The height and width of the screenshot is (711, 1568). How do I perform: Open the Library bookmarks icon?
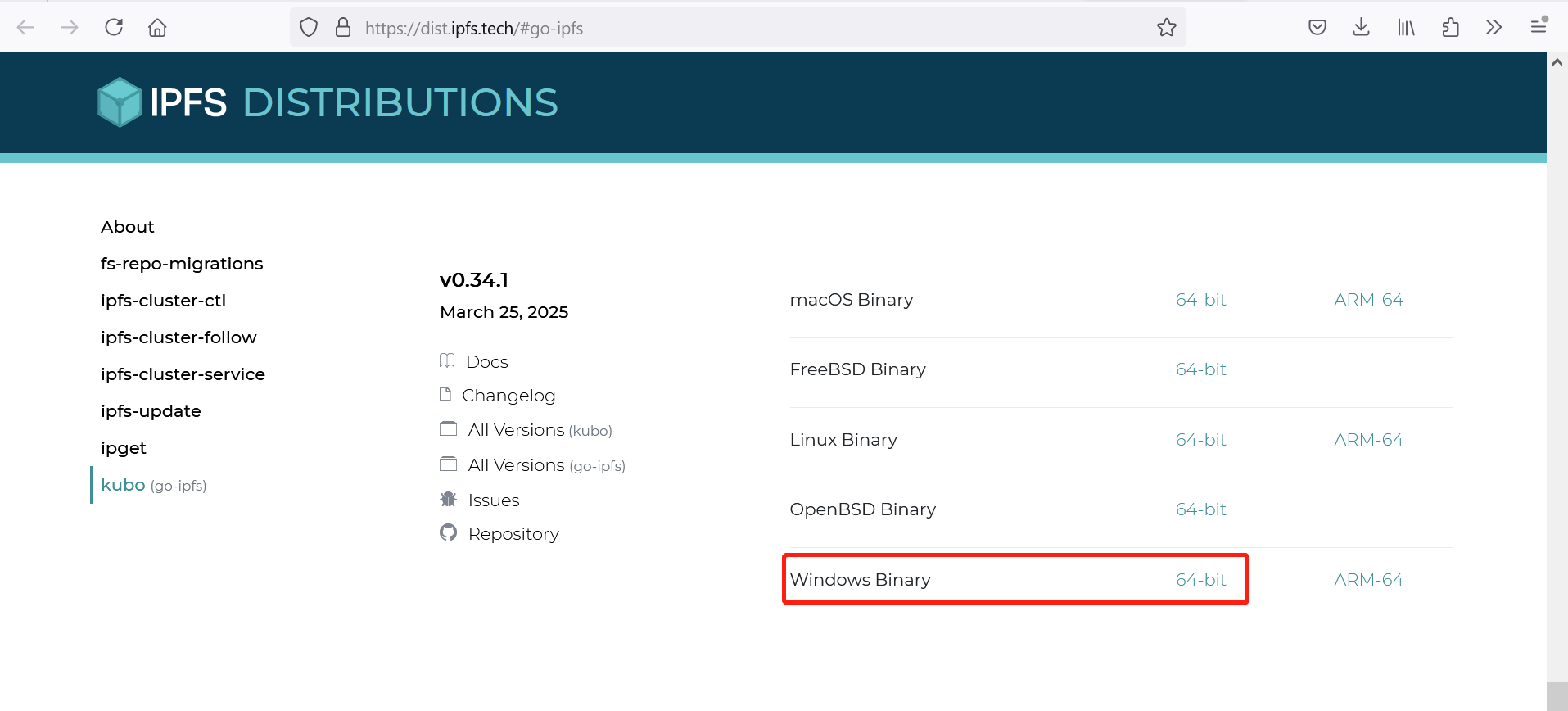pos(1406,28)
